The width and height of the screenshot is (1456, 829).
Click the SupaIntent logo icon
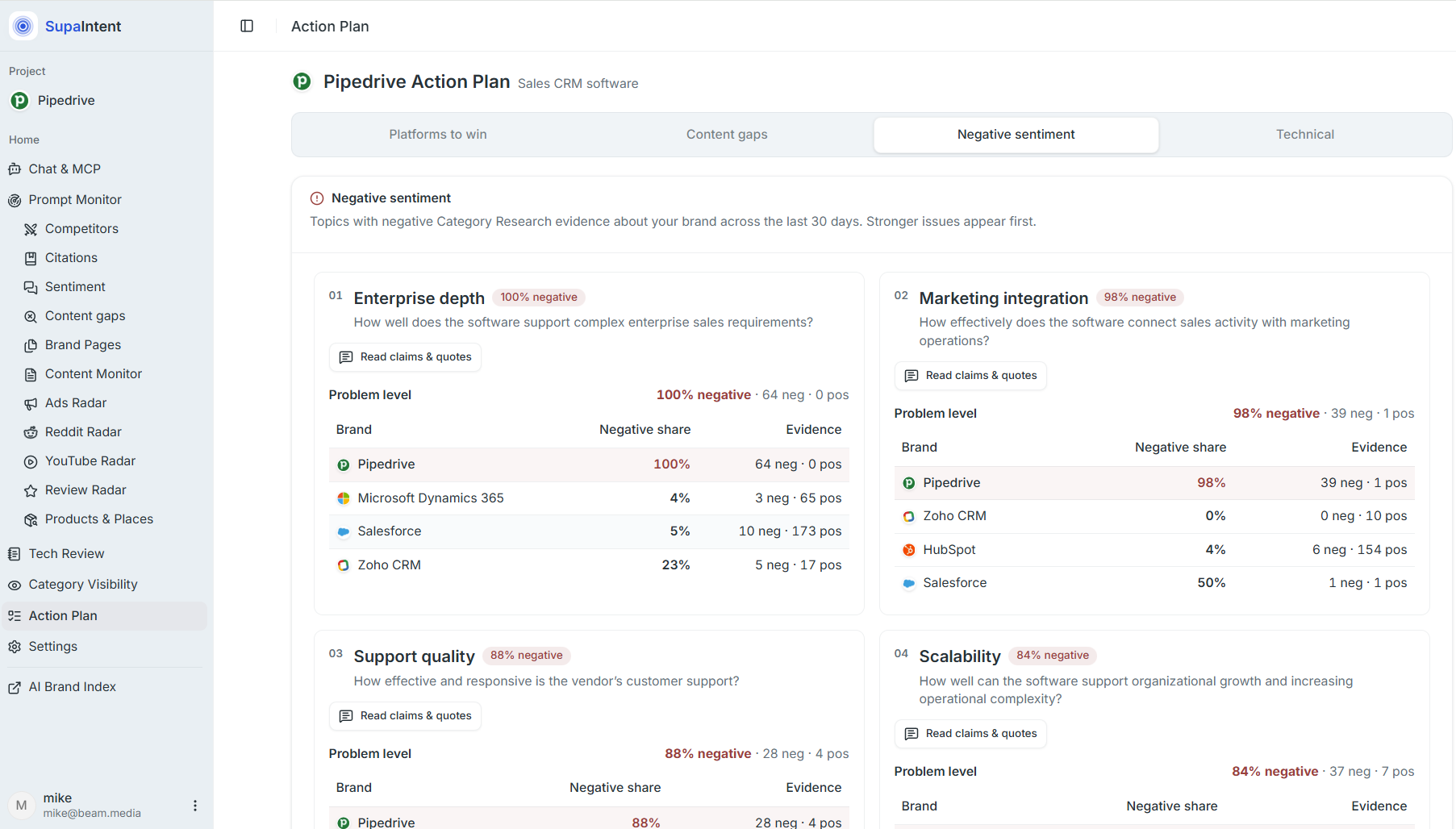click(x=23, y=26)
